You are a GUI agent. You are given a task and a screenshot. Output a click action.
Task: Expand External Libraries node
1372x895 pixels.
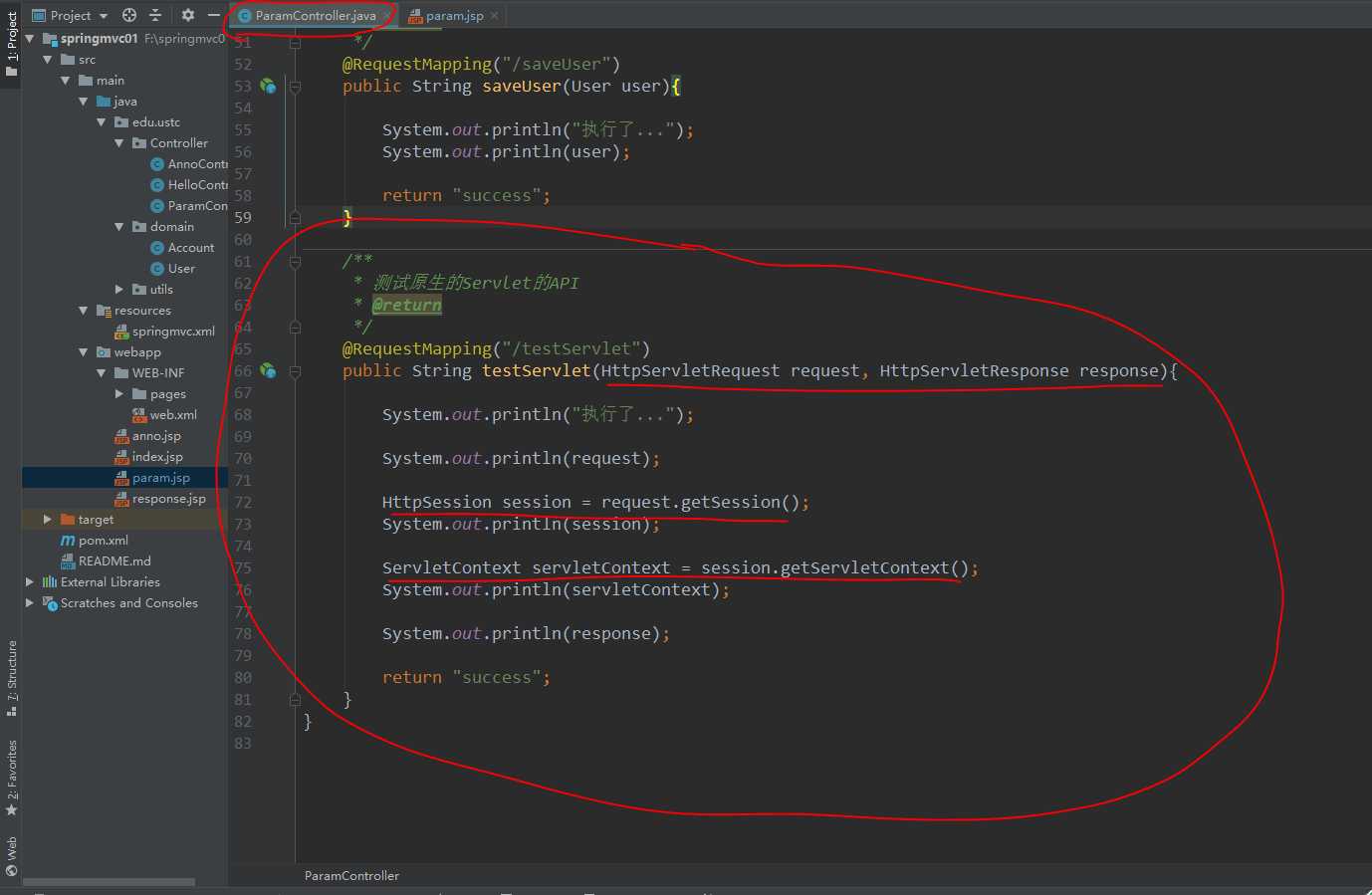tap(30, 581)
